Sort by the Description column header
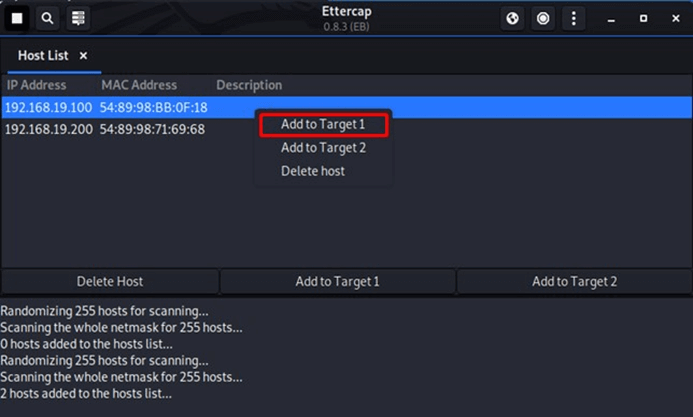The image size is (693, 417). click(x=249, y=85)
